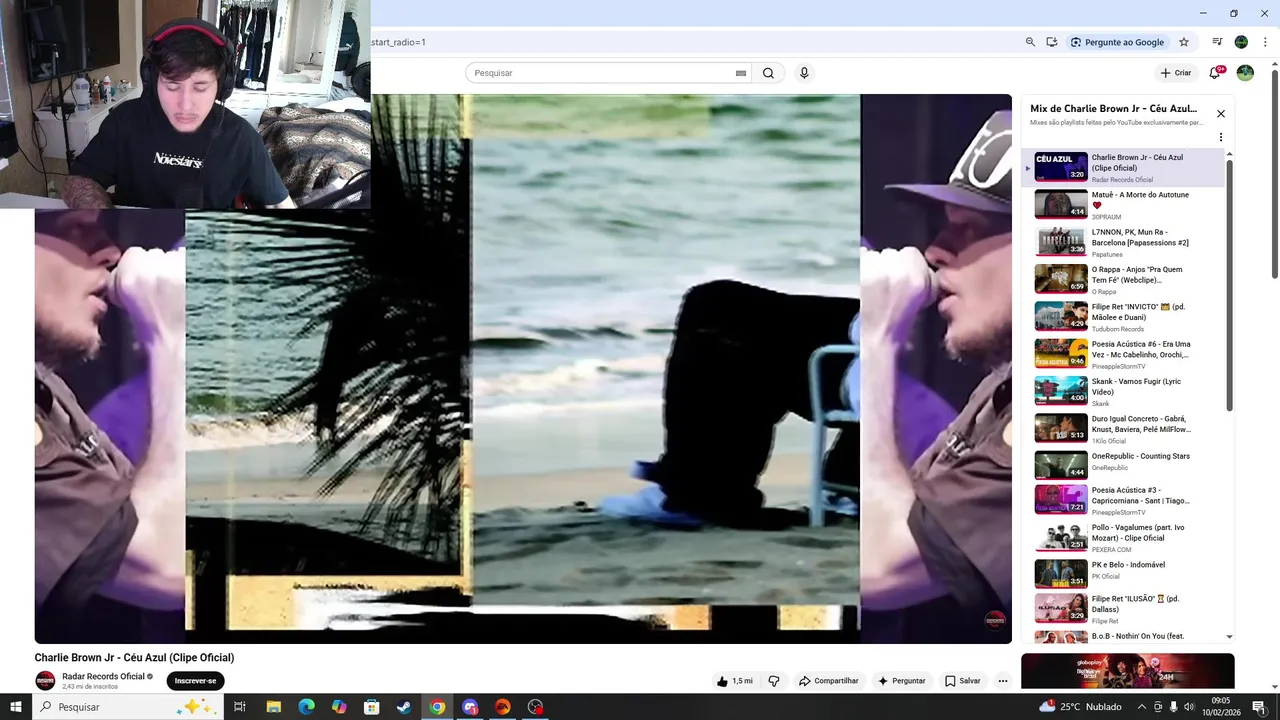
Task: Switch to Google Chrome in taskbar
Action: coord(437,707)
